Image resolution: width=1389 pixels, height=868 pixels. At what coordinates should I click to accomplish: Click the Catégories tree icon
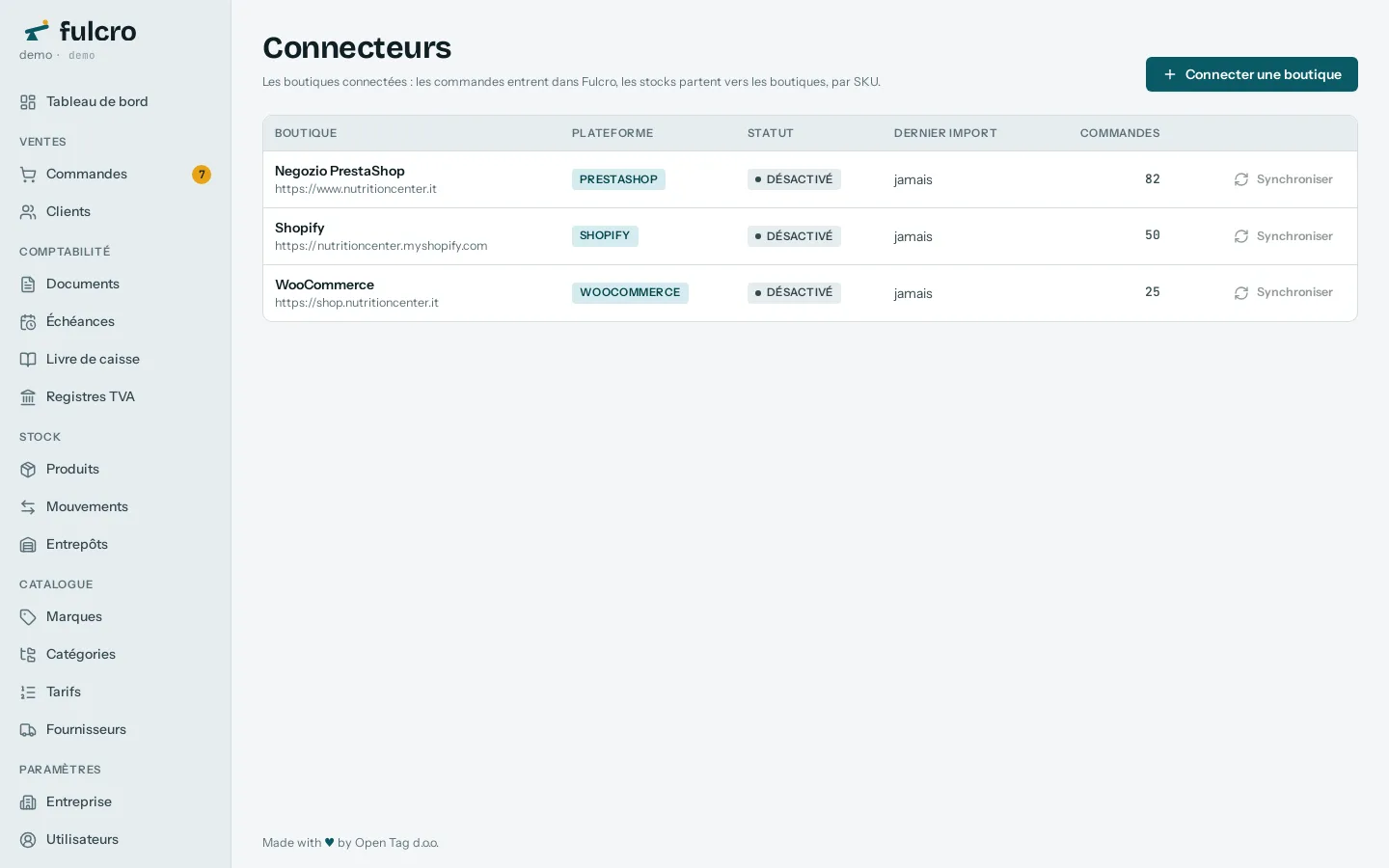pos(28,655)
